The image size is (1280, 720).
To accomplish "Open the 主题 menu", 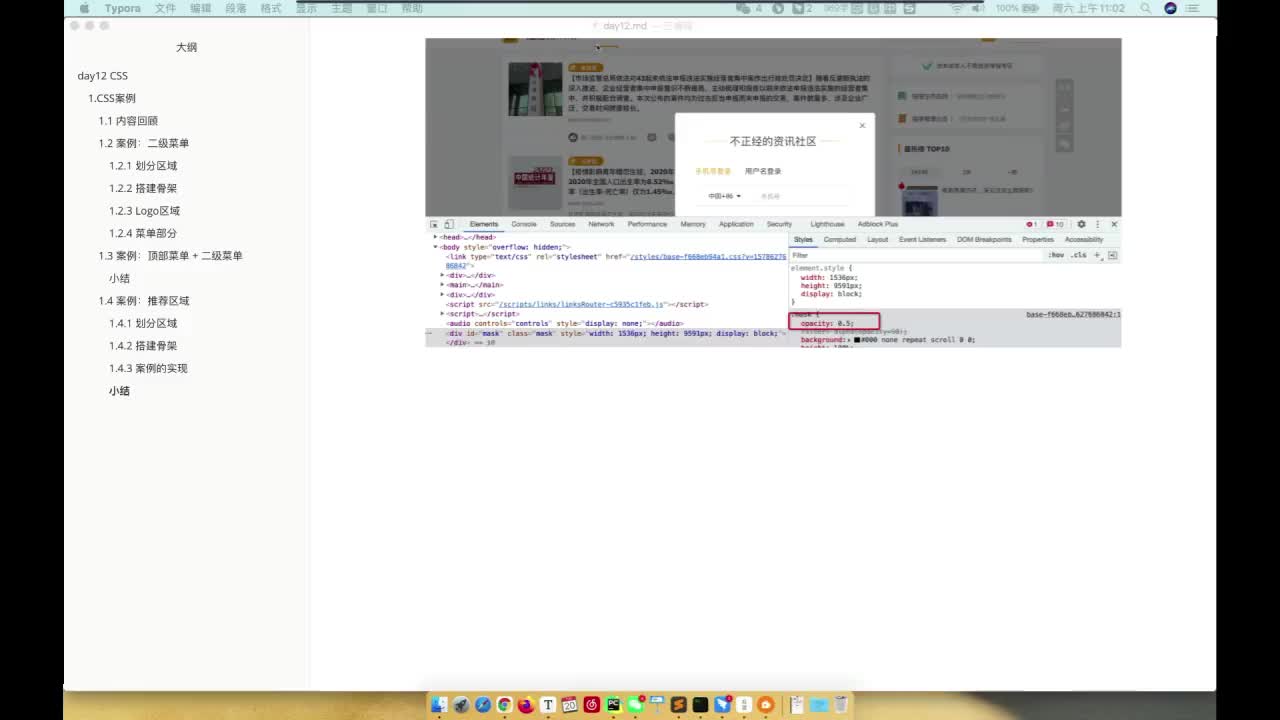I will pos(341,8).
